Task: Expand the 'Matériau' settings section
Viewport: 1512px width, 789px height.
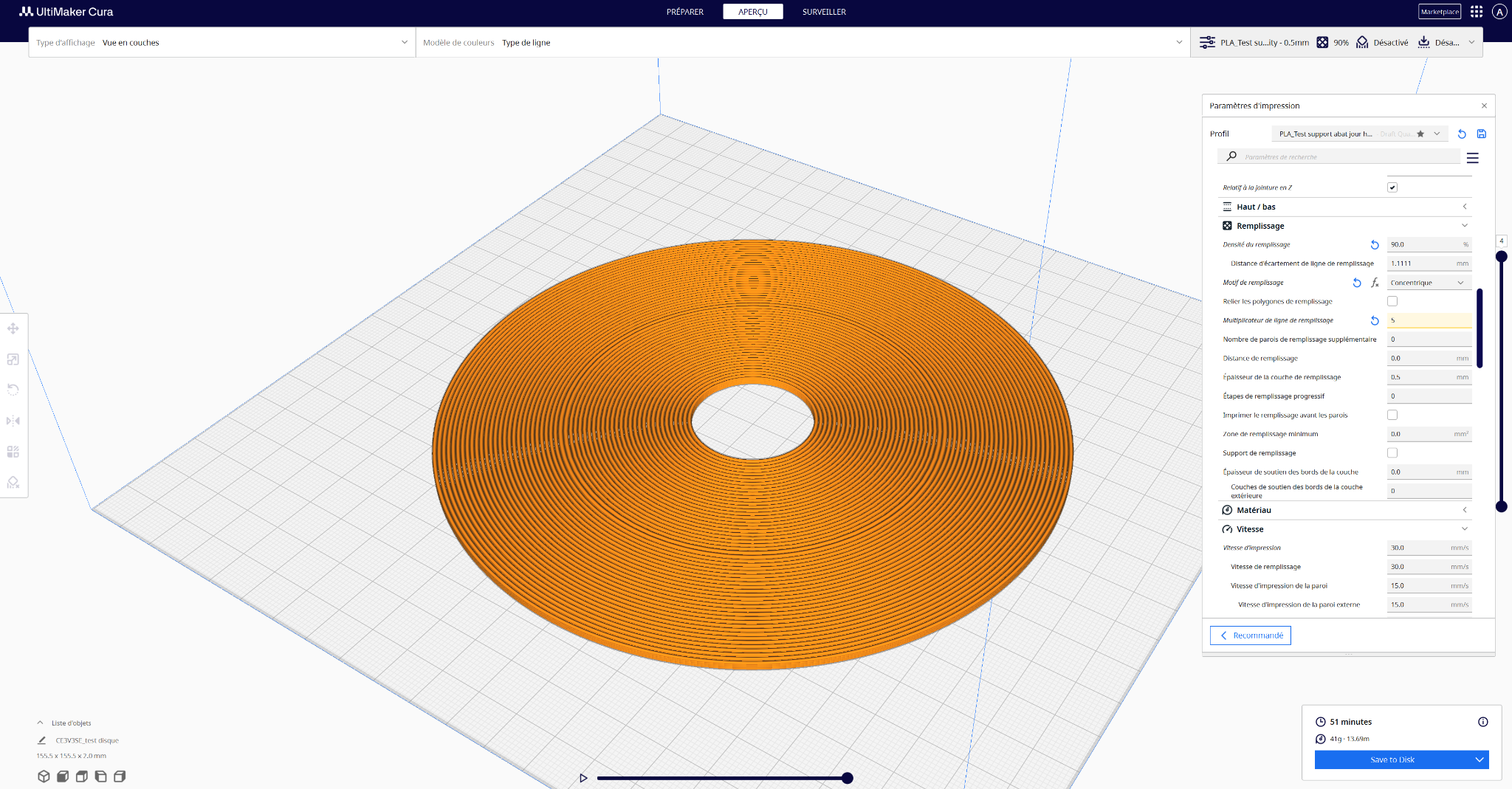Action: click(1344, 510)
